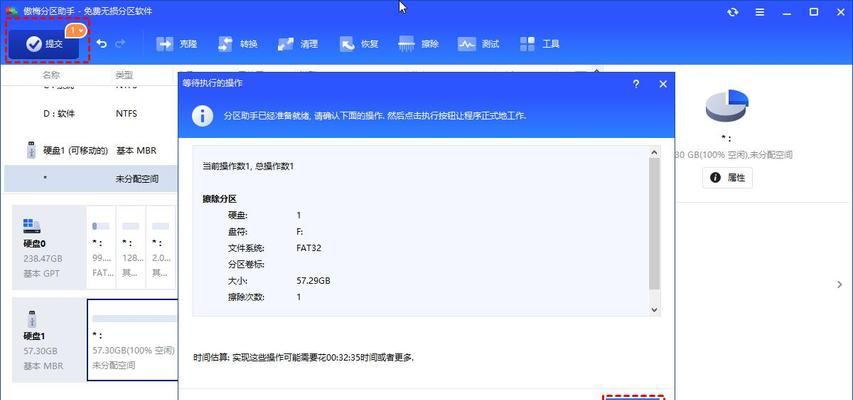
Task: Click the 工具 grid icon
Action: 527,44
